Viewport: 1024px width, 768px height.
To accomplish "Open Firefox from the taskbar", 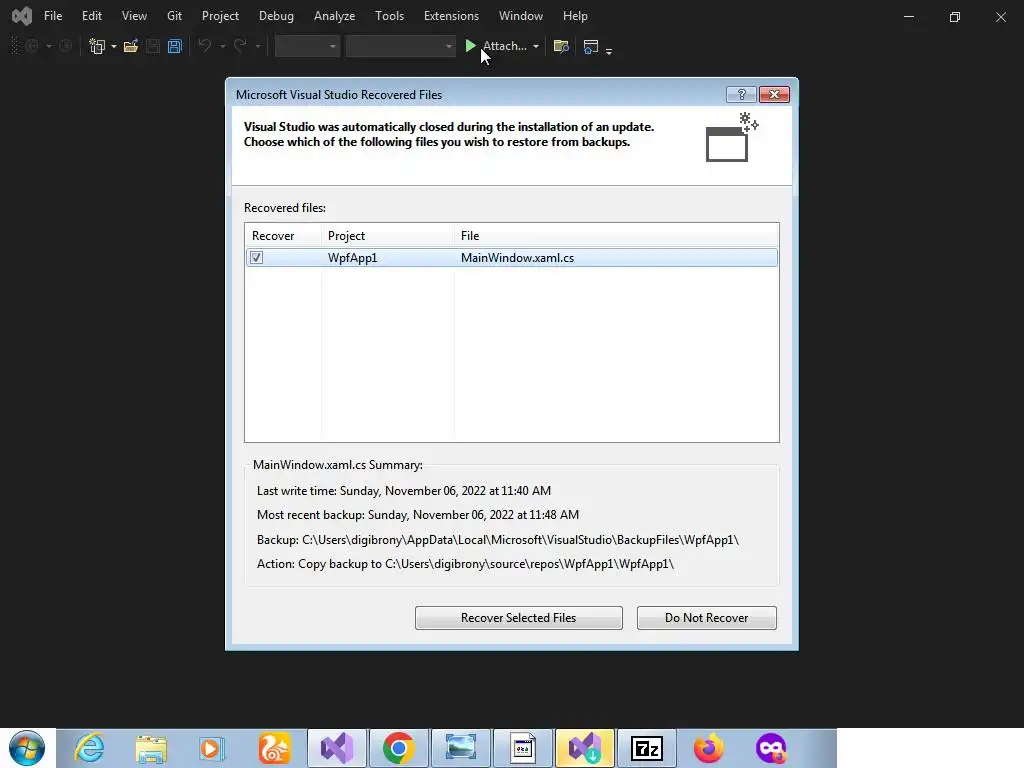I will (709, 748).
